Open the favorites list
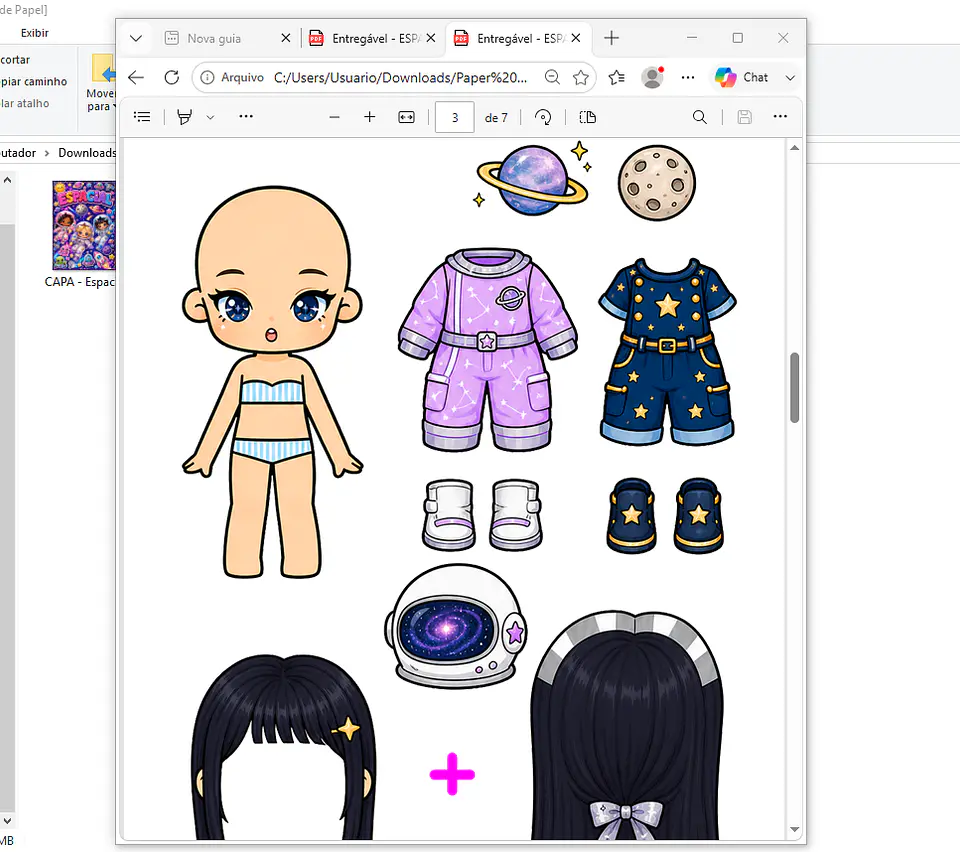This screenshot has width=960, height=852. click(x=617, y=77)
